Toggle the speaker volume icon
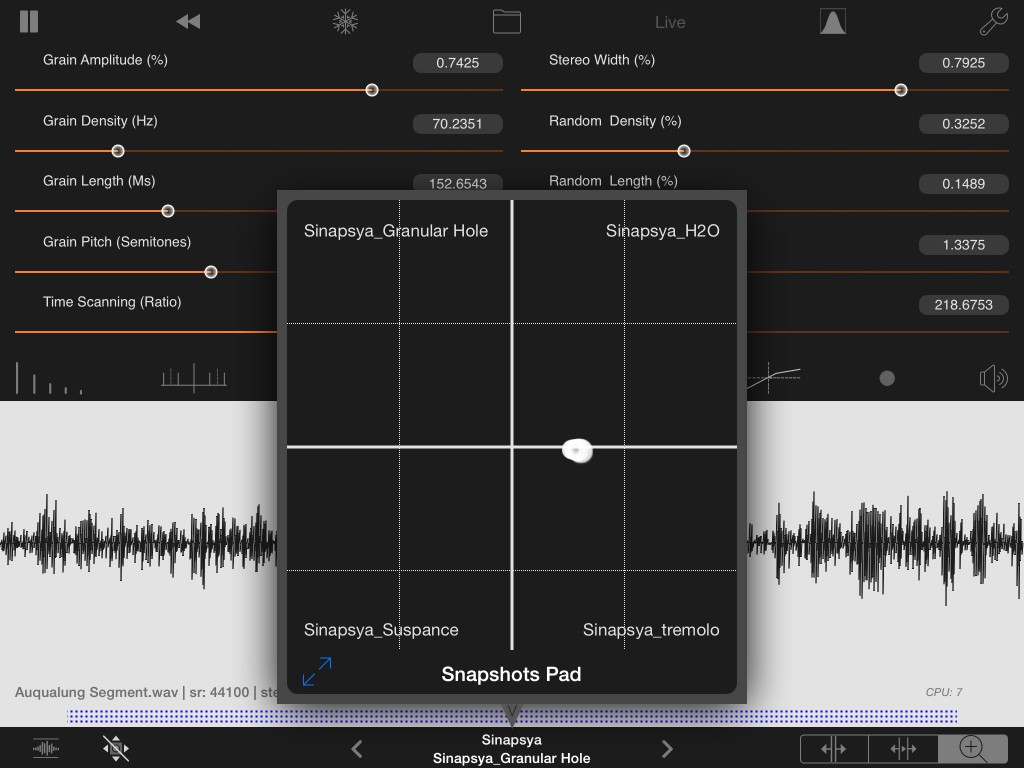 click(993, 378)
